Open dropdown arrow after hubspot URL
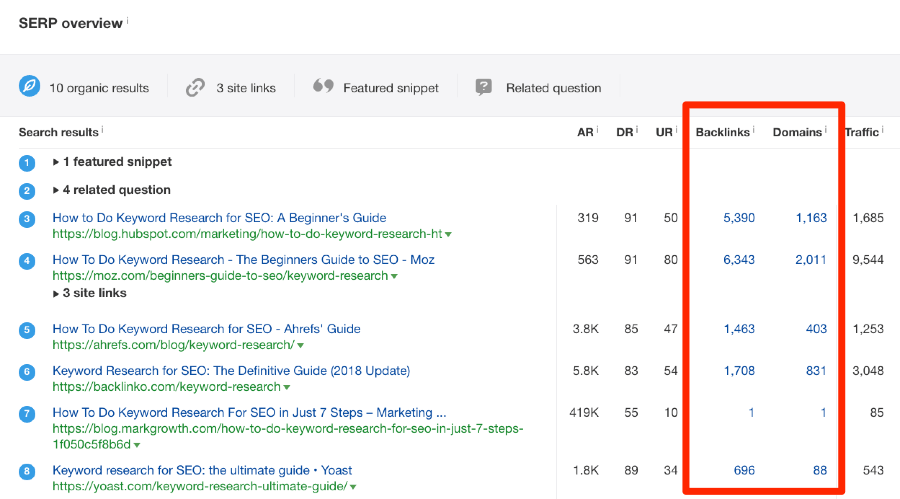 tap(448, 234)
